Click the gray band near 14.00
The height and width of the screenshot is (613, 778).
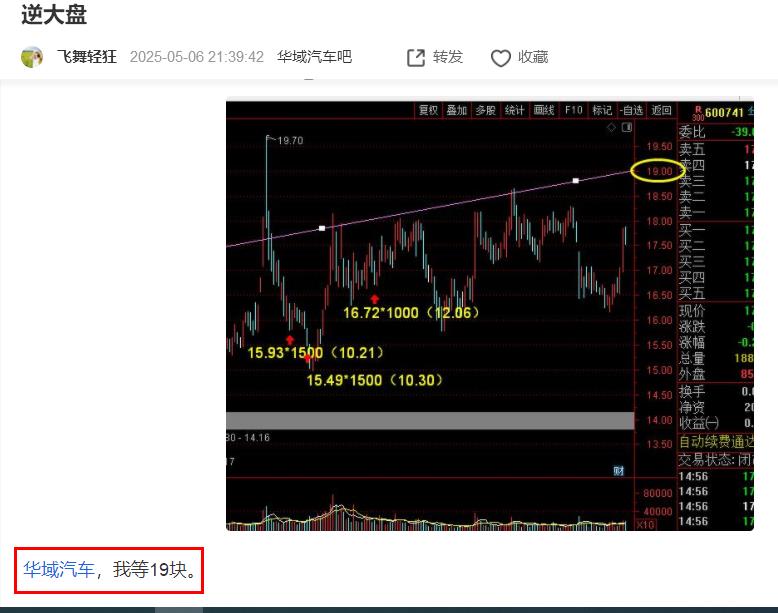pyautogui.click(x=430, y=421)
